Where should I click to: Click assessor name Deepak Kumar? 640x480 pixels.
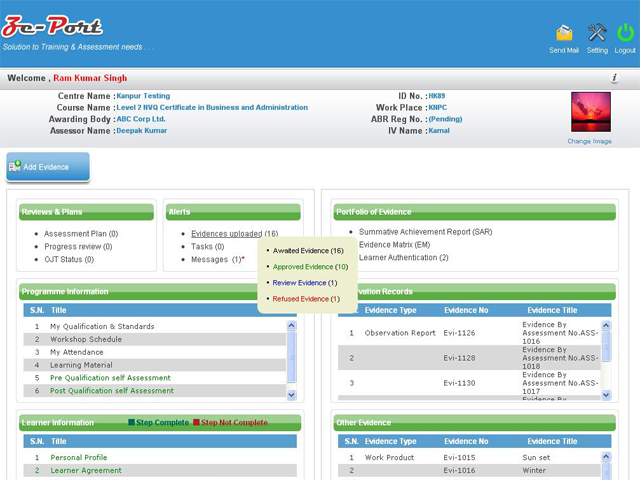coord(142,131)
